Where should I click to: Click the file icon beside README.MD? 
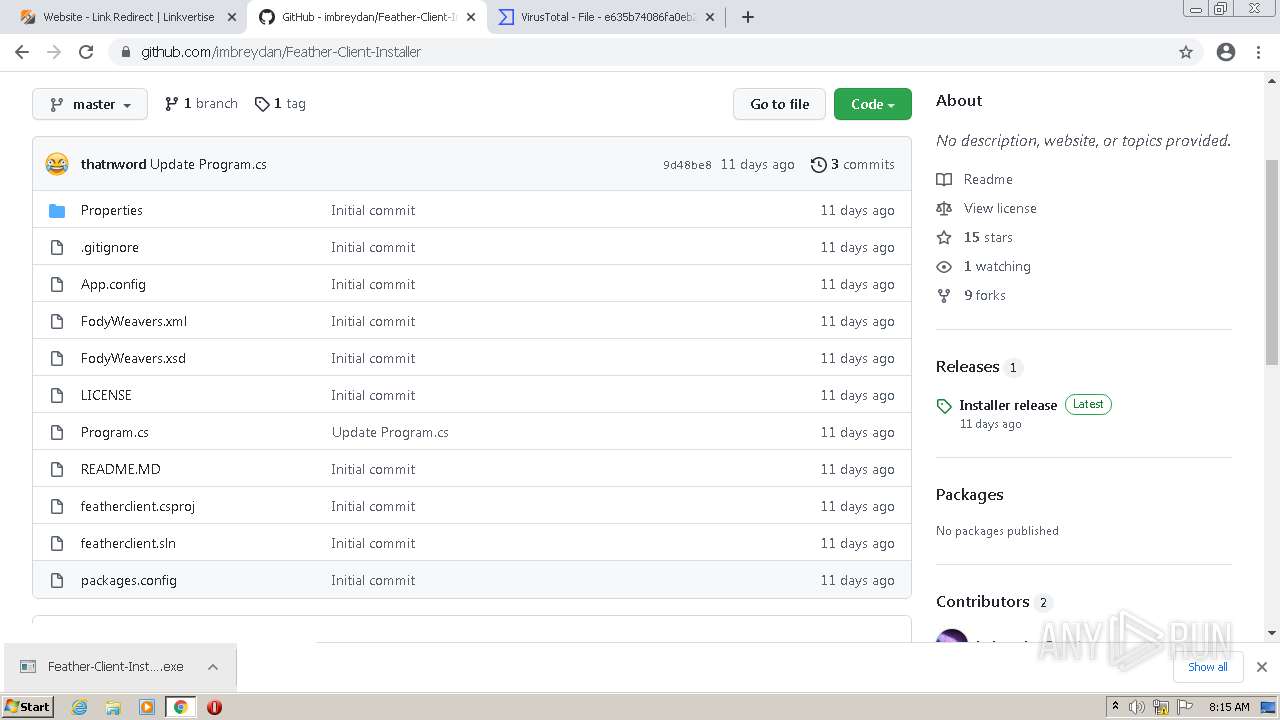[x=57, y=469]
